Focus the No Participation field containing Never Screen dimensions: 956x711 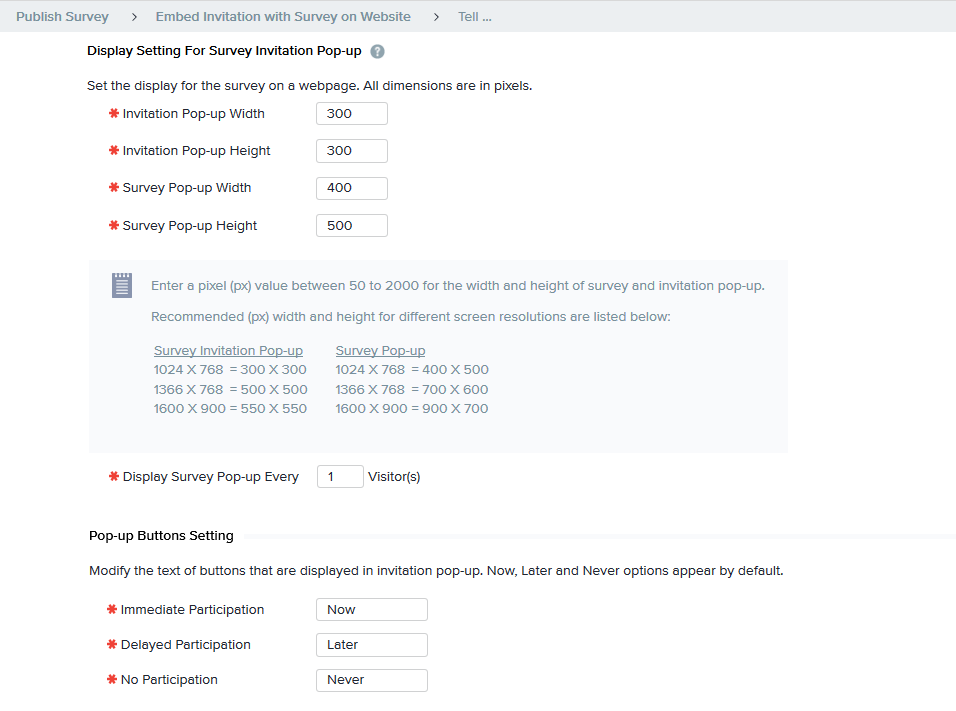click(371, 680)
